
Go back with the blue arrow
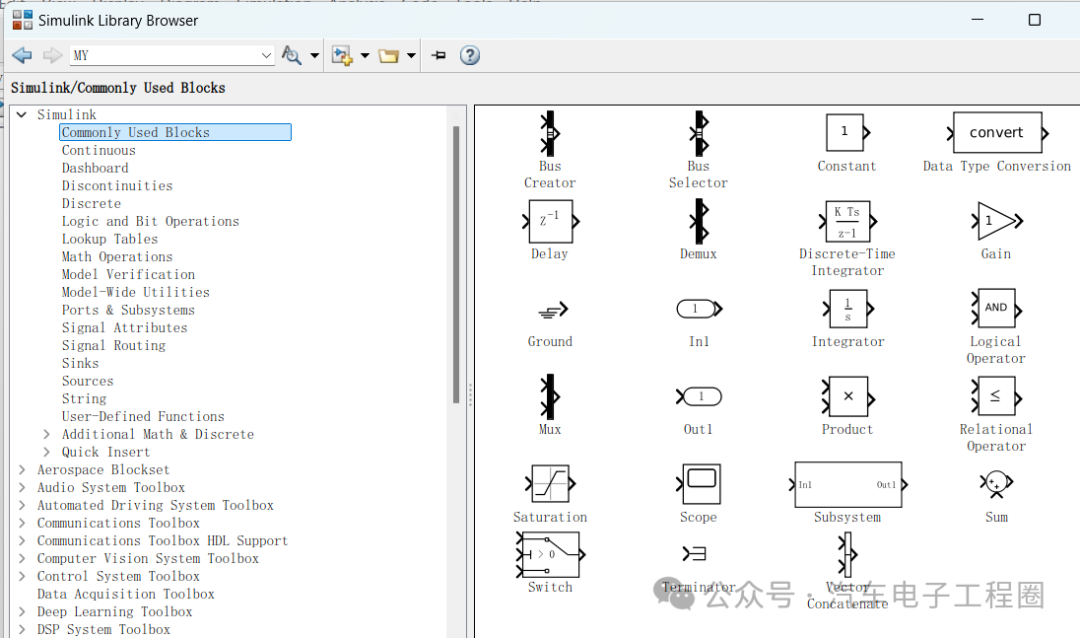(22, 55)
